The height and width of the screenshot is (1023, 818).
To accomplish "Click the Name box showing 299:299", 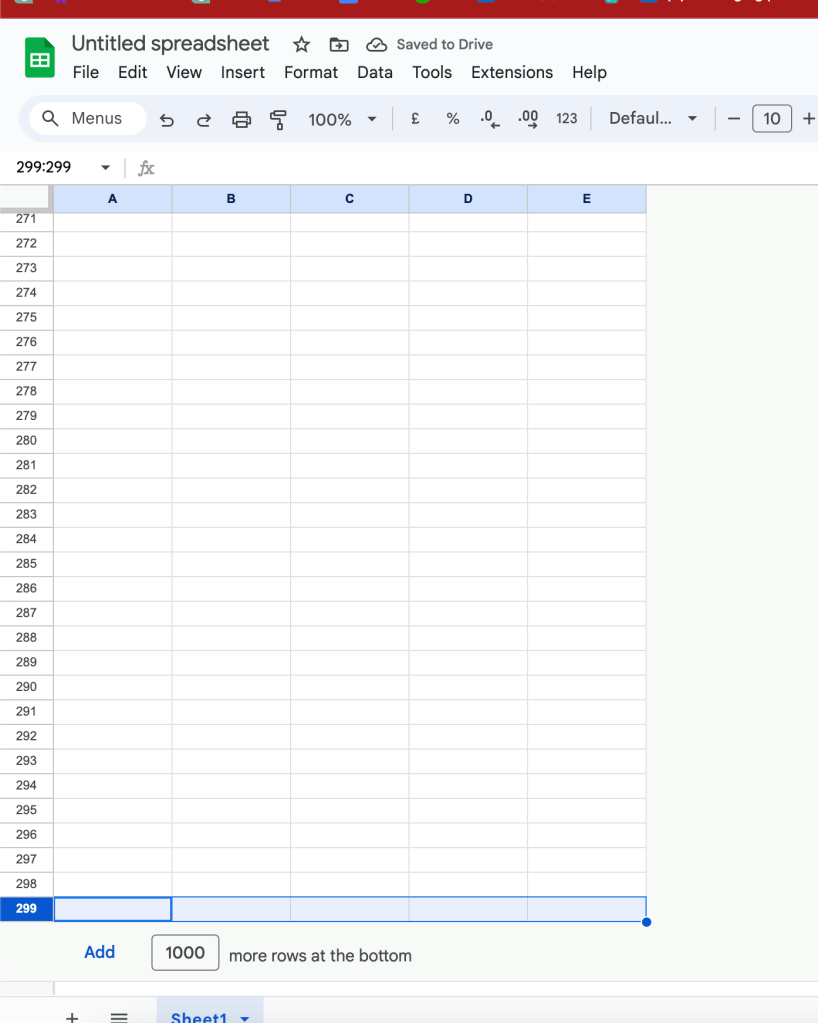I will tap(44, 168).
